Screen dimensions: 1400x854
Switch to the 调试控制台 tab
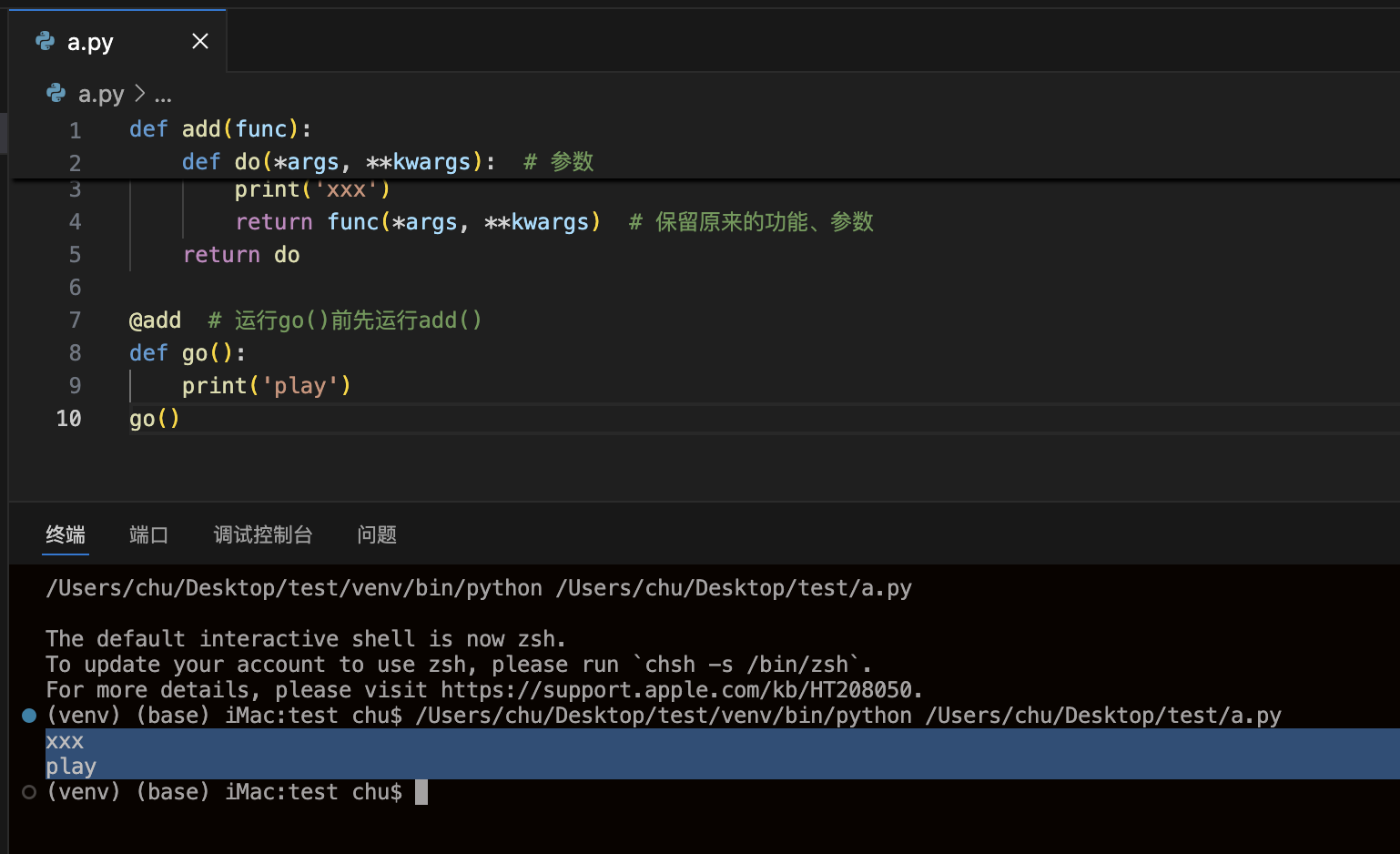[262, 534]
